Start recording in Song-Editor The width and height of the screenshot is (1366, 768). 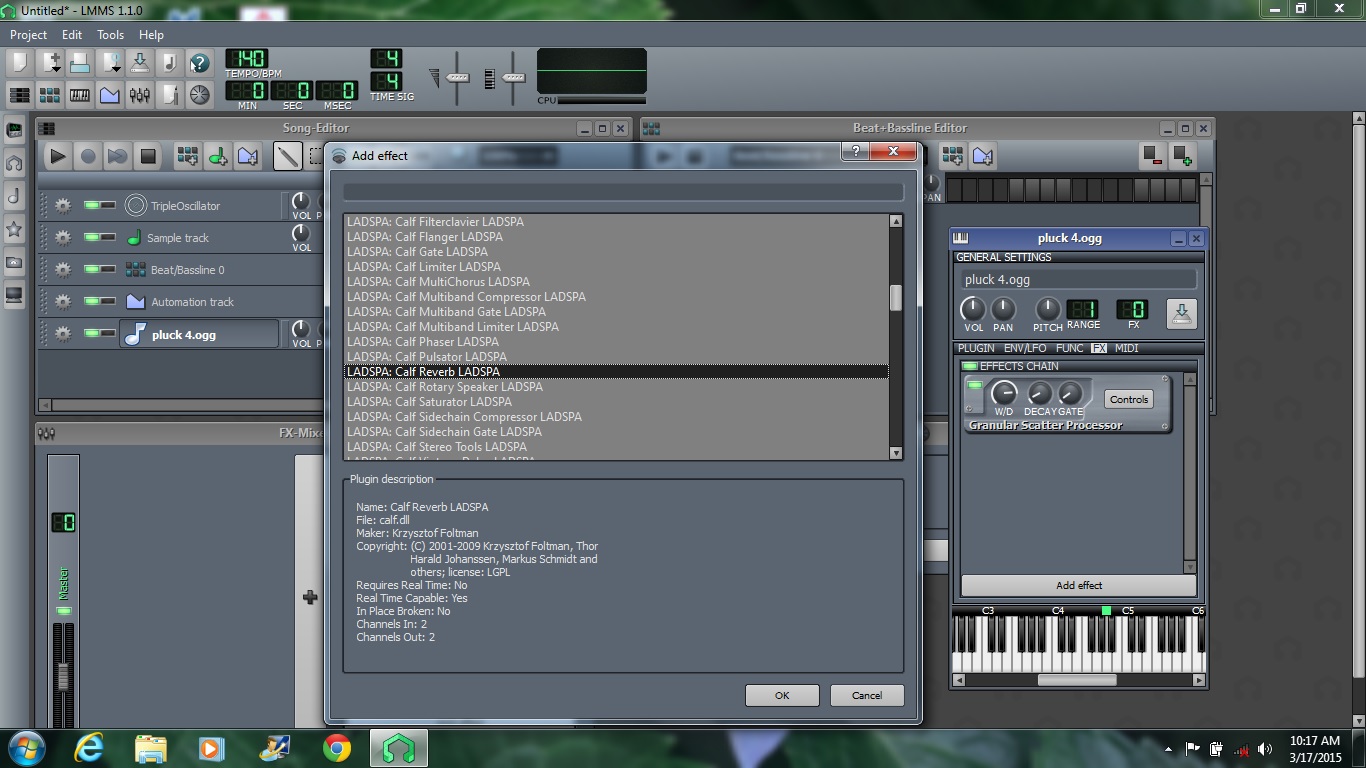tap(88, 155)
